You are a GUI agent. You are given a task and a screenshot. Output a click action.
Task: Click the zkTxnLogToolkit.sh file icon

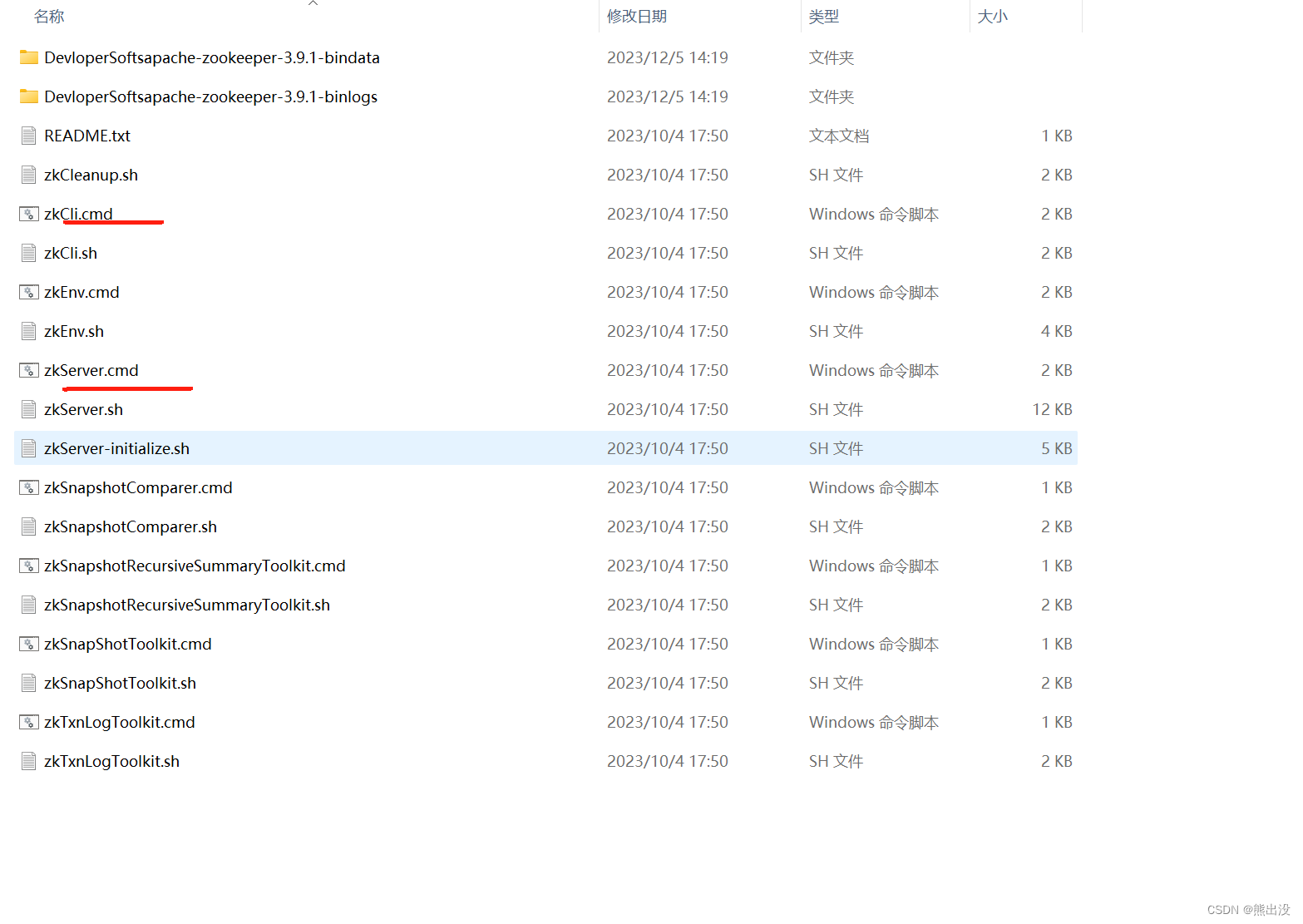(29, 761)
